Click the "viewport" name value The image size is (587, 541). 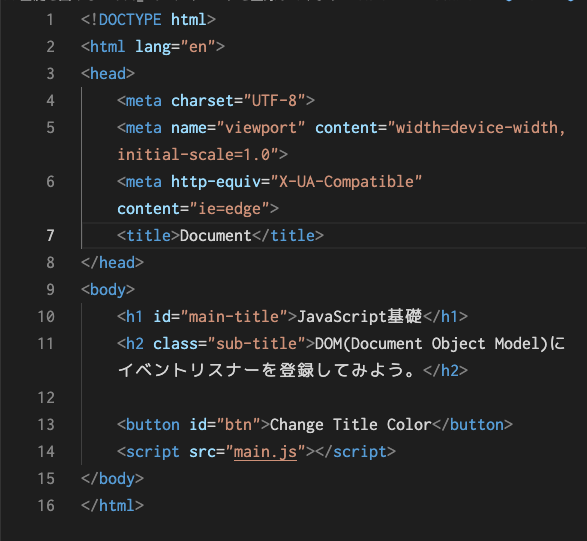[261, 128]
